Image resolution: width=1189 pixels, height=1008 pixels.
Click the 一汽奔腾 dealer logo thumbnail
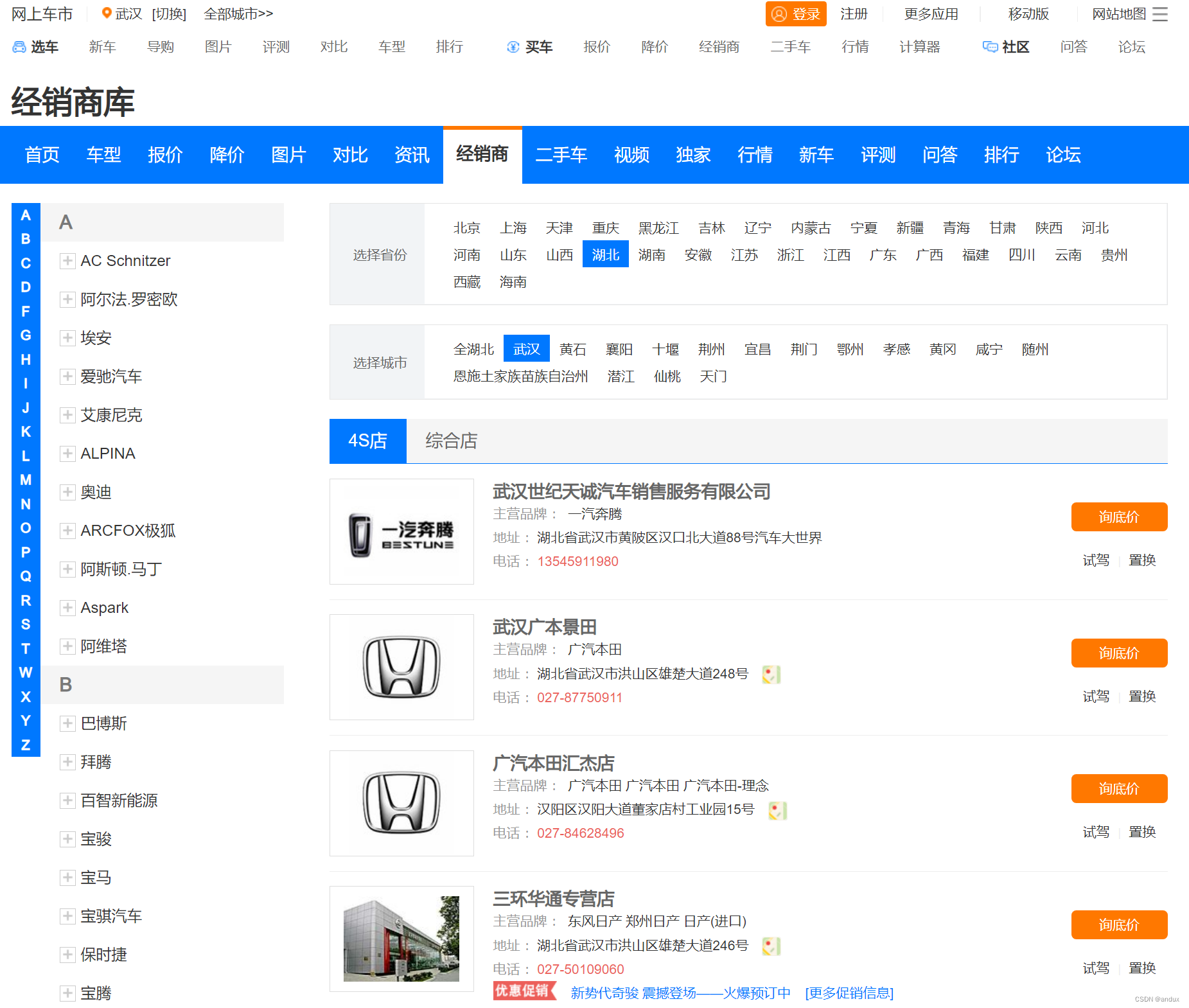point(401,531)
